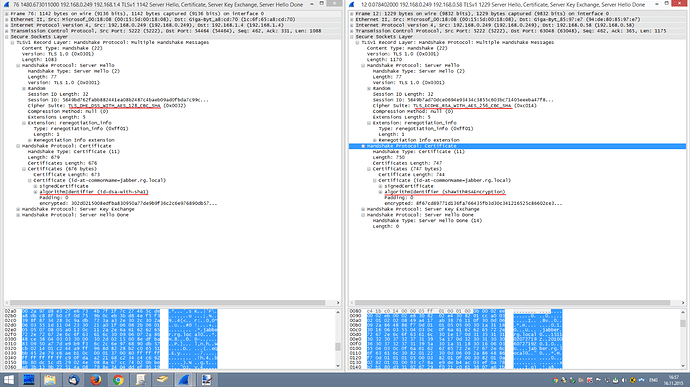Collapse left window's TLSv1 Record Layer

pos(12,42)
